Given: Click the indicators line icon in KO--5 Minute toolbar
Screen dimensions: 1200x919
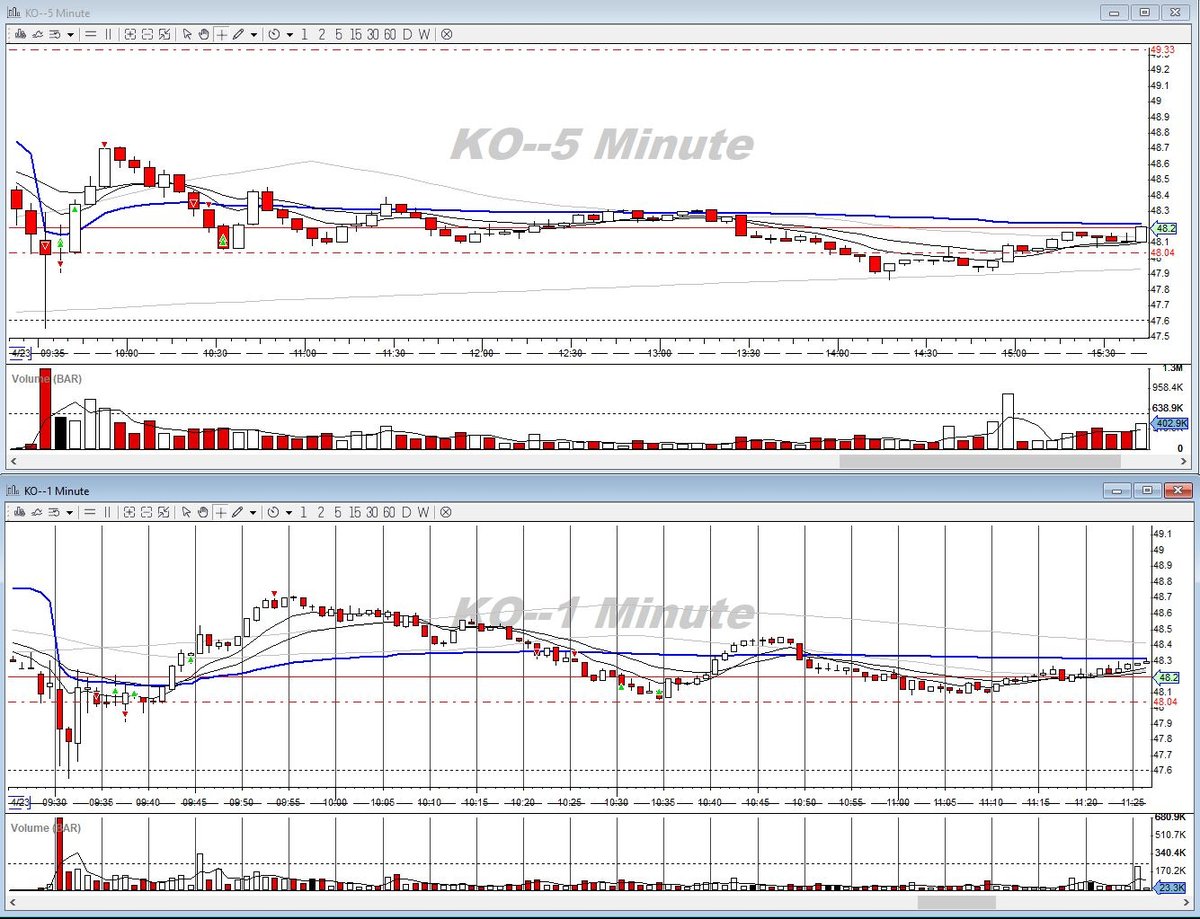Looking at the screenshot, I should [x=37, y=34].
